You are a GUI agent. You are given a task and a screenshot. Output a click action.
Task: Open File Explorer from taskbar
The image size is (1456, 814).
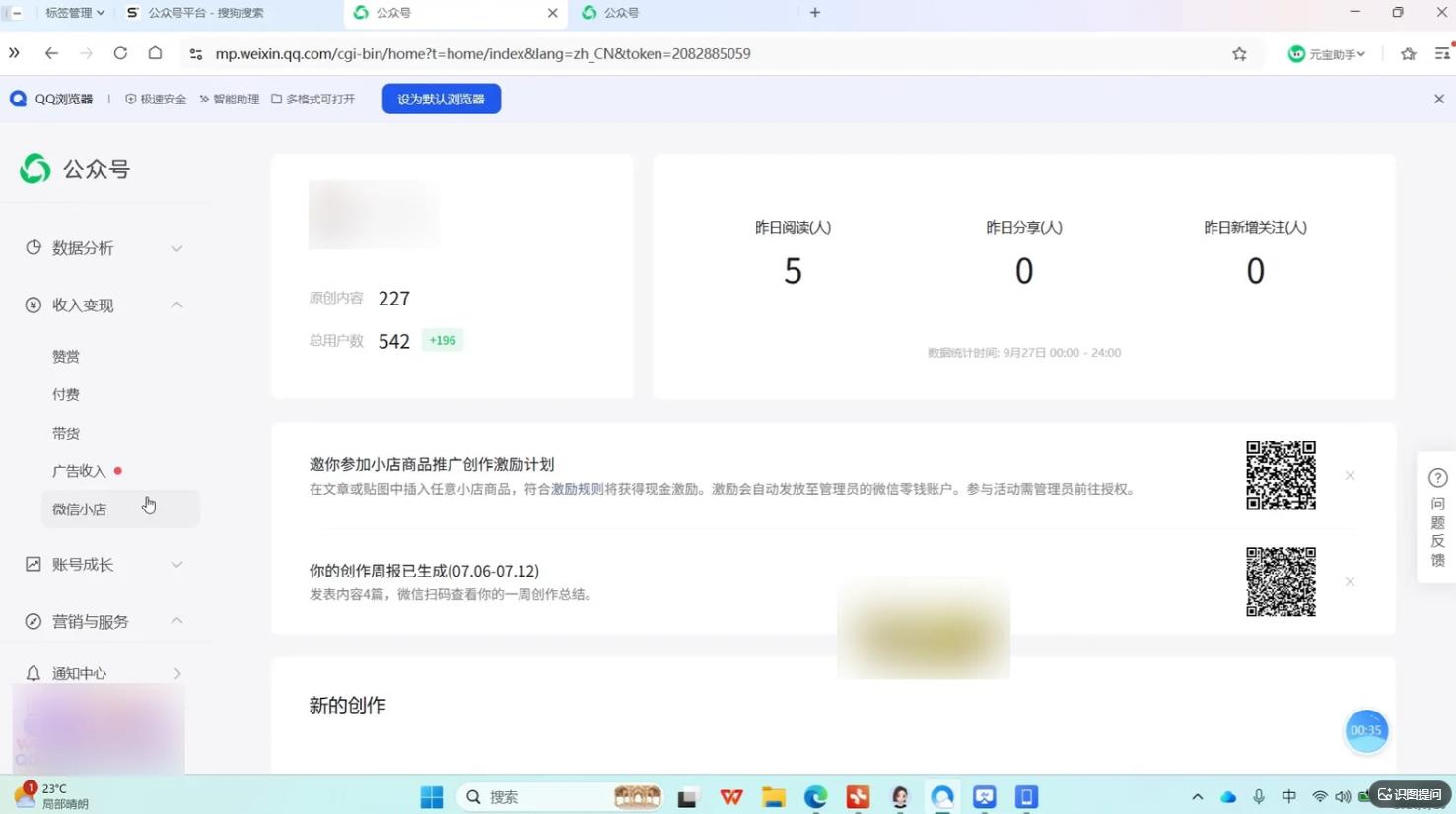tap(773, 797)
